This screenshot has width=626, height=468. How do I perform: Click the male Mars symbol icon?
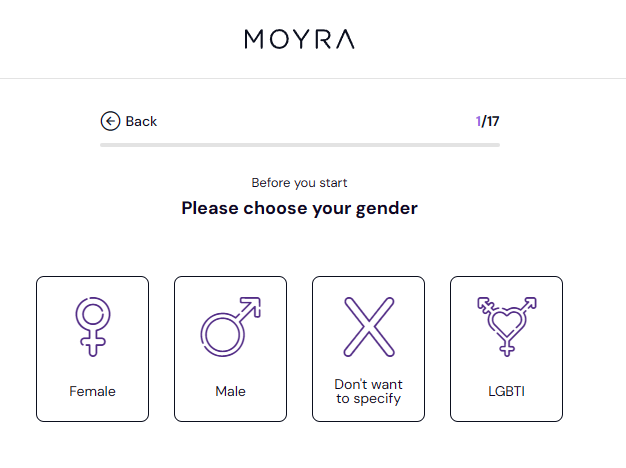(x=230, y=326)
